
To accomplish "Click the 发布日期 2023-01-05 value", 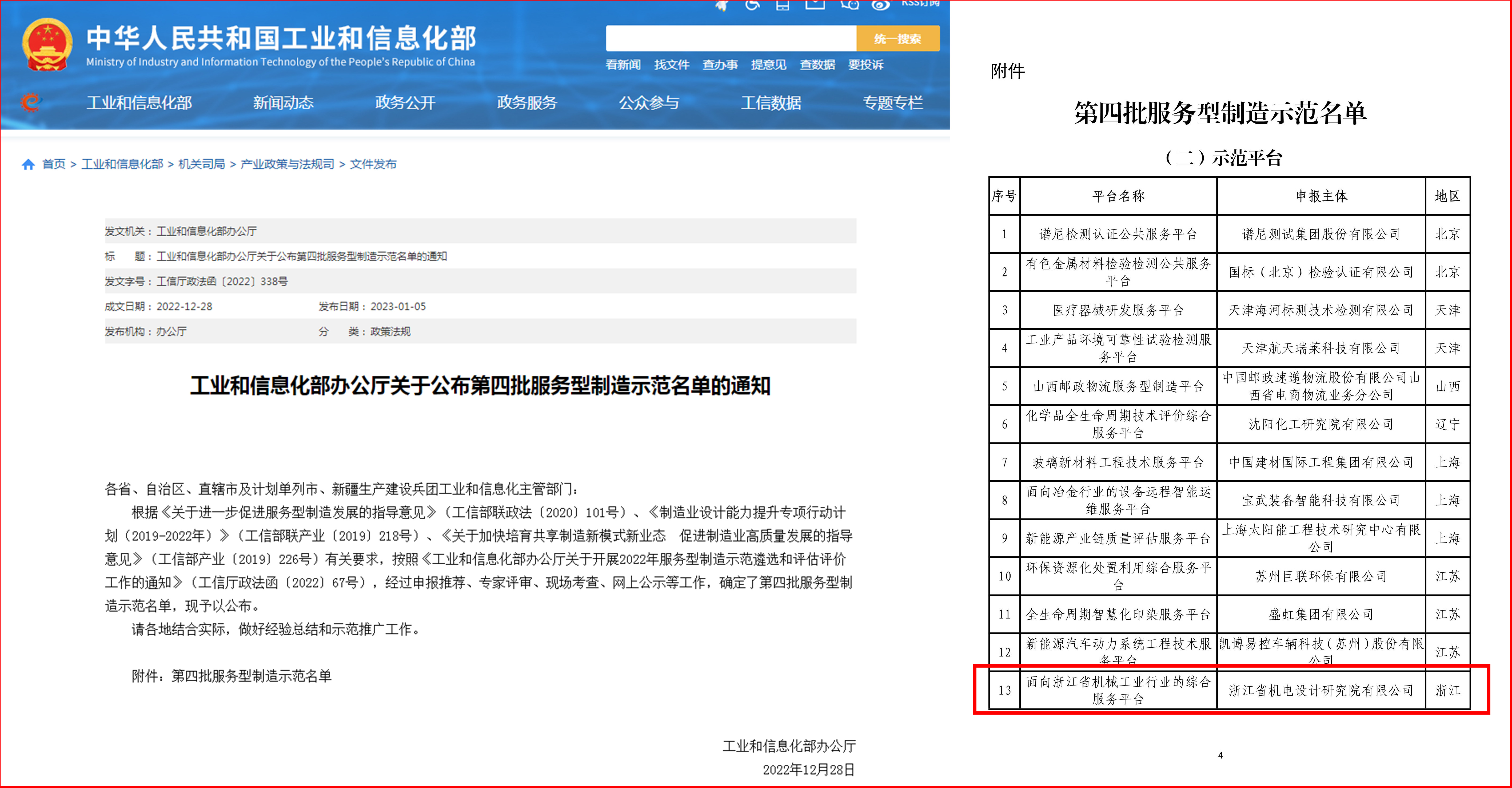I will tap(398, 307).
